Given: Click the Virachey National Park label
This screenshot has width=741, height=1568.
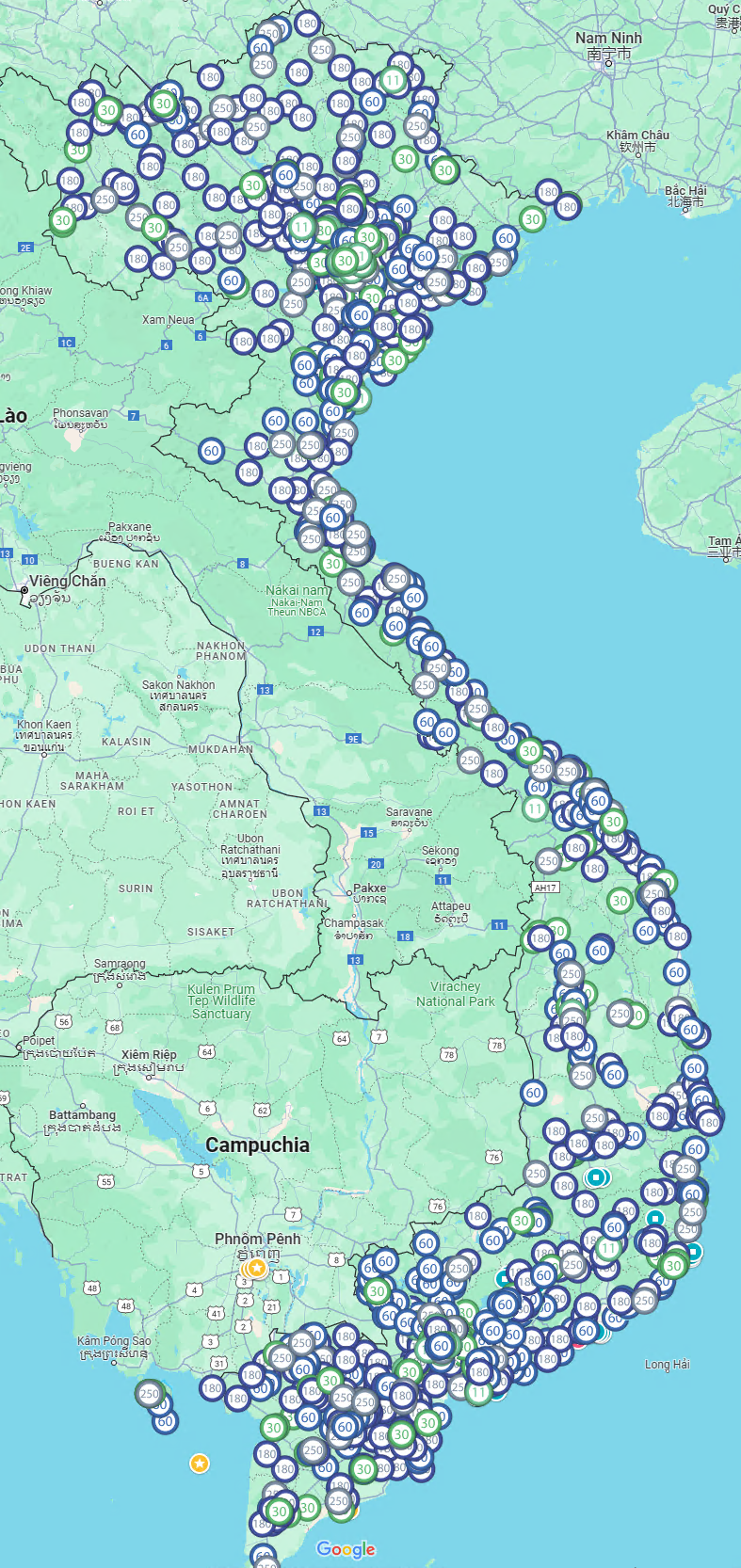Looking at the screenshot, I should (x=456, y=994).
